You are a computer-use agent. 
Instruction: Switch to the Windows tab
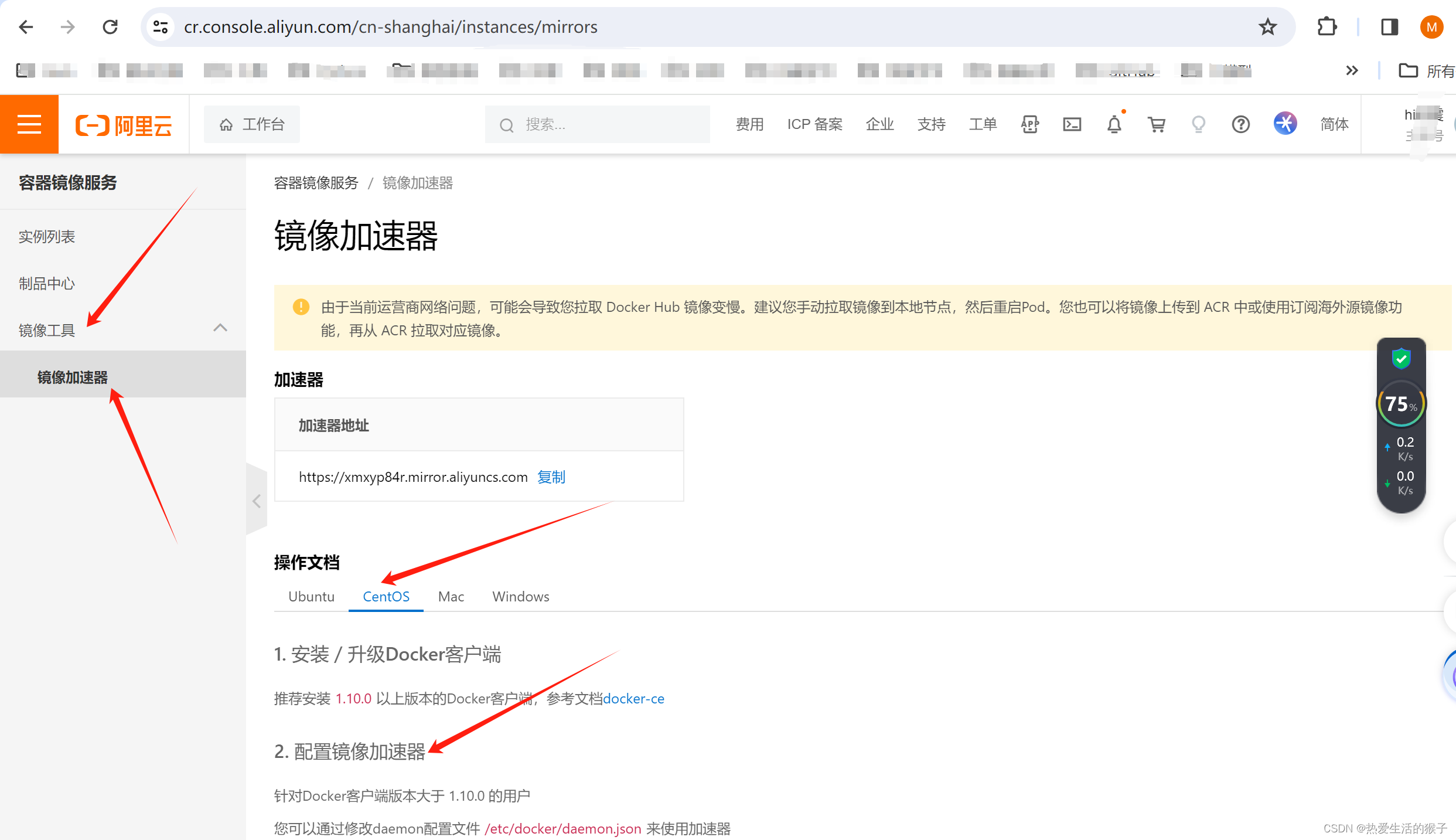point(520,596)
